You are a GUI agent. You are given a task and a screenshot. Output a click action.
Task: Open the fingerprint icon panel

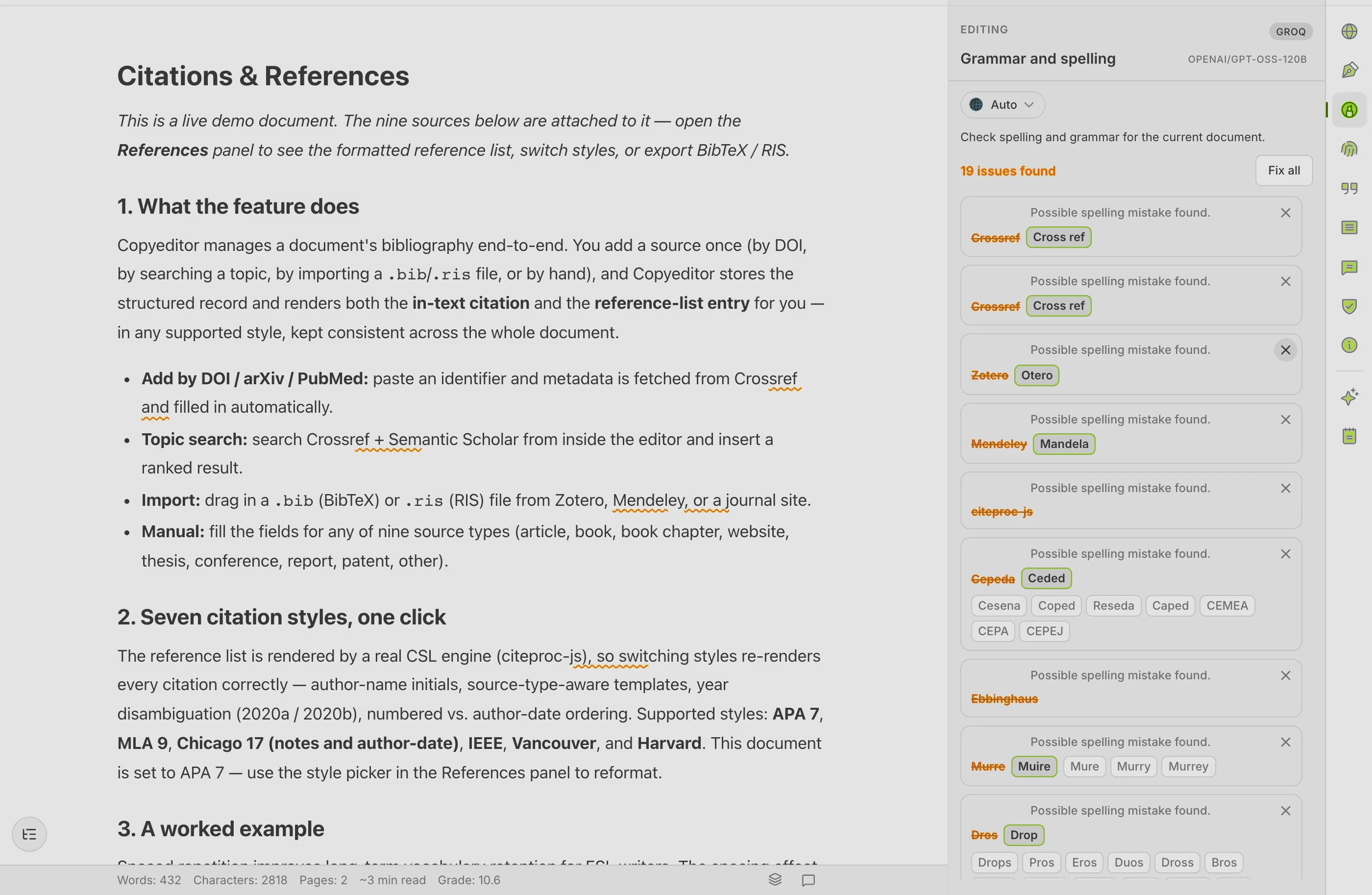click(x=1349, y=149)
